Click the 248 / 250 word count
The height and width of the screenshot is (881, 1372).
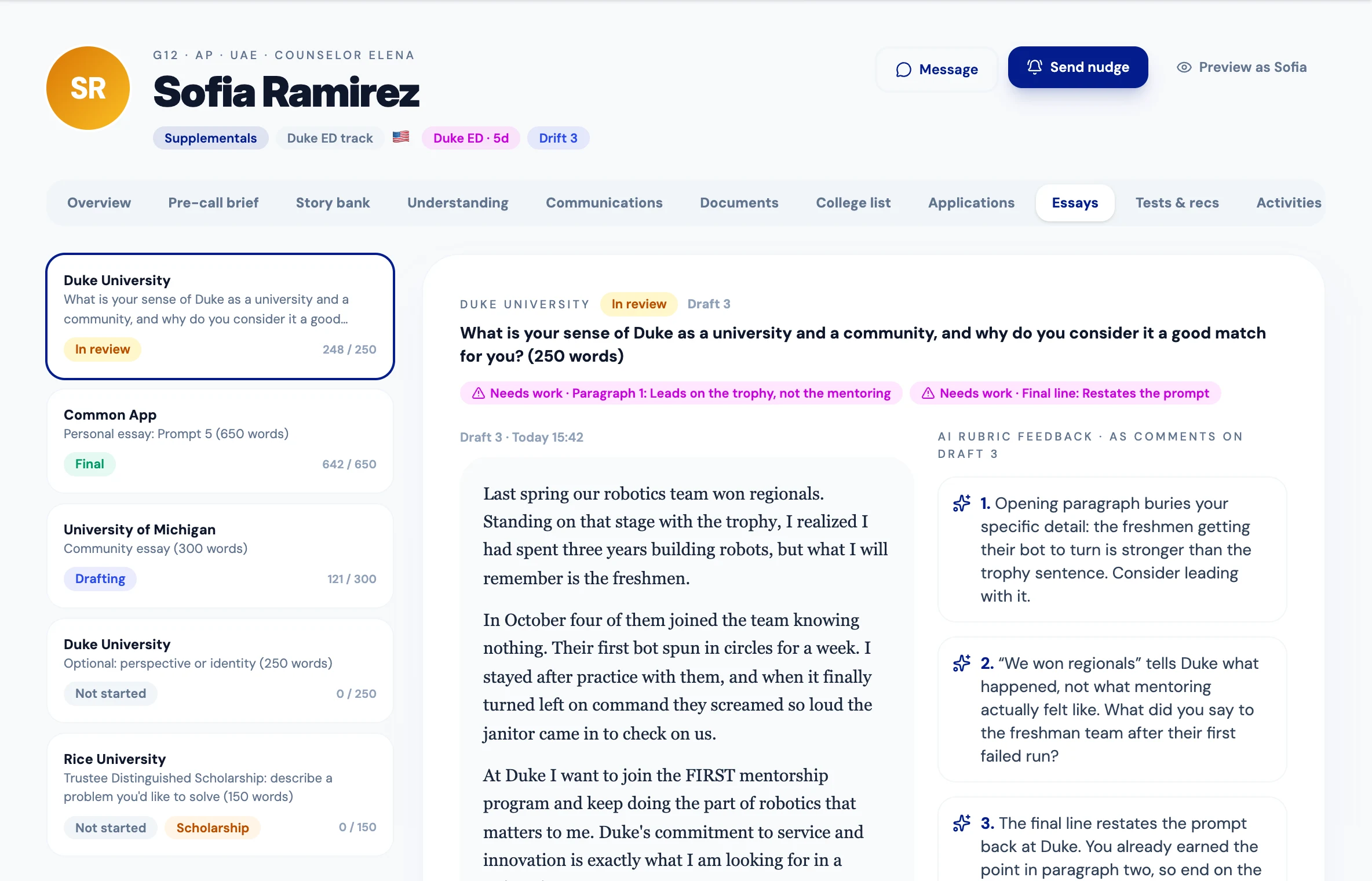pos(349,350)
